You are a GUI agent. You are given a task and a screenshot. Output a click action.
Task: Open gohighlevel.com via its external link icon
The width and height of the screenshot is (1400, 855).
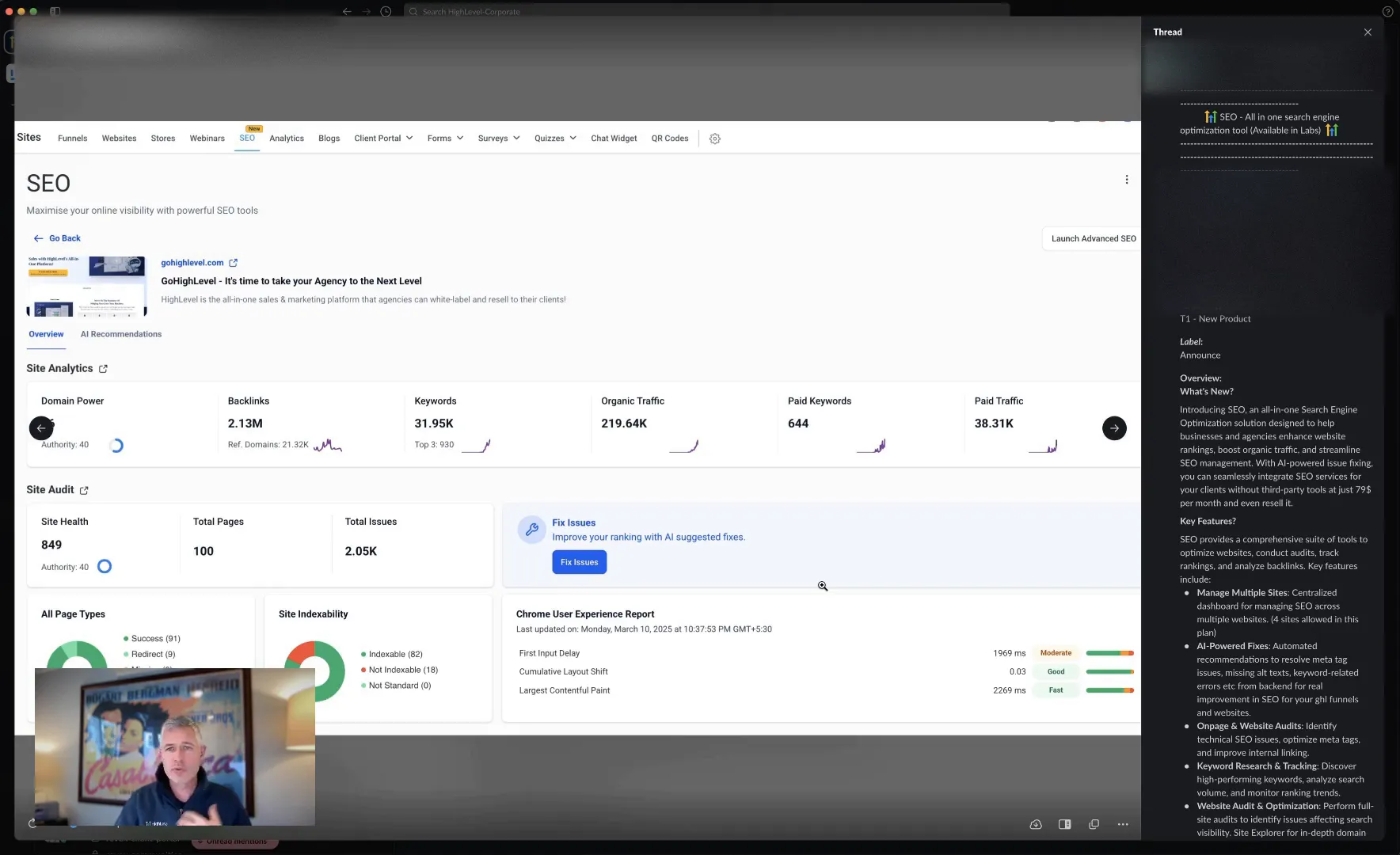233,262
